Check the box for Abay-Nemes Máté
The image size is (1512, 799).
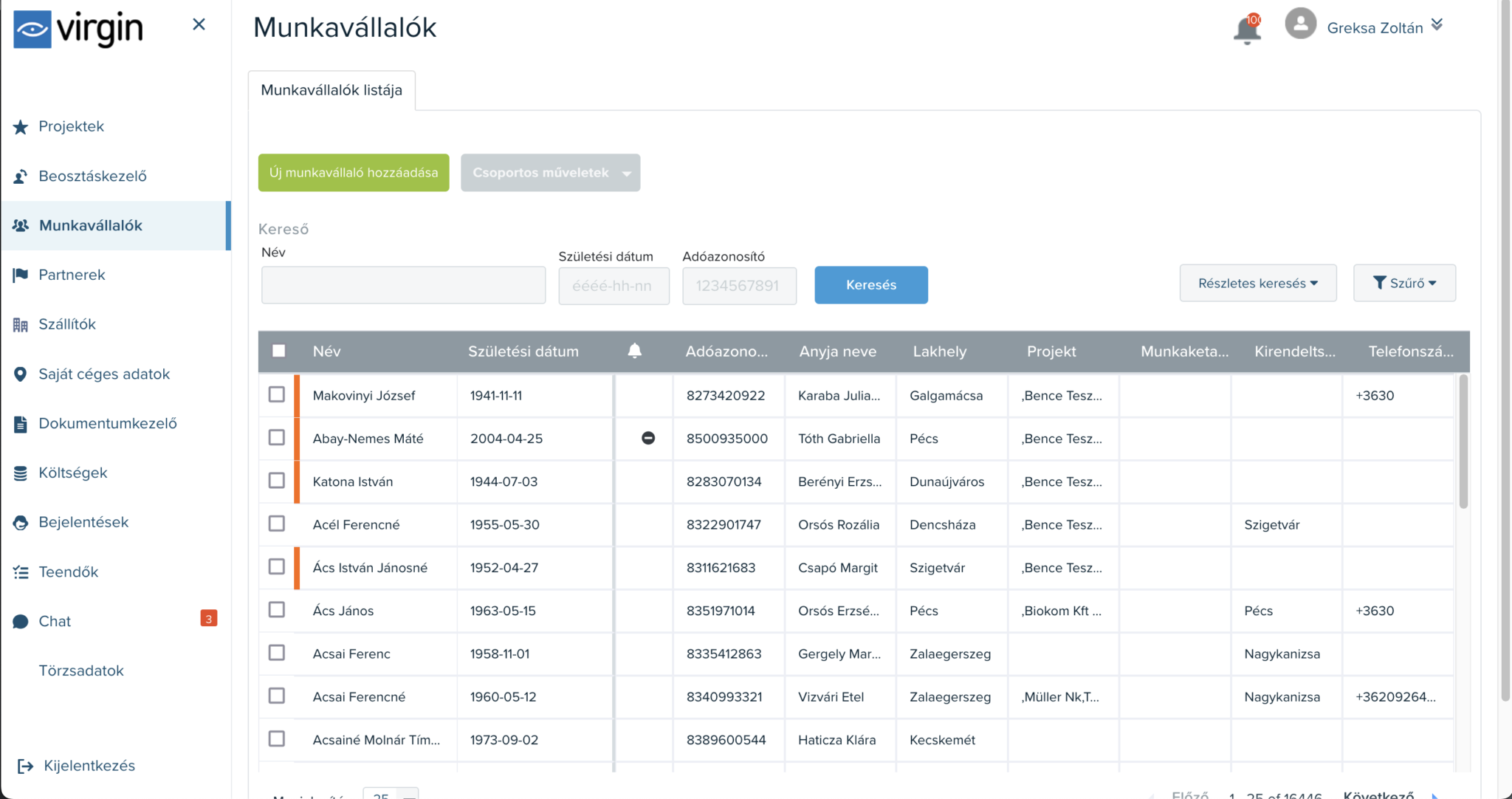pos(277,437)
